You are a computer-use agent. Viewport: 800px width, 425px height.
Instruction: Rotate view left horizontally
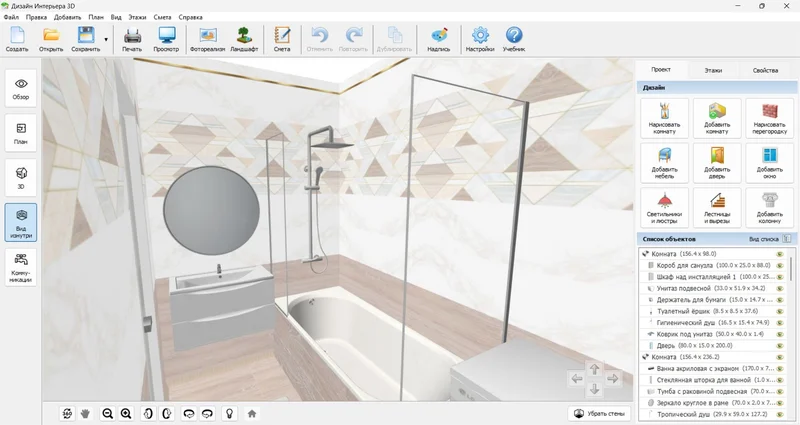[x=189, y=413]
